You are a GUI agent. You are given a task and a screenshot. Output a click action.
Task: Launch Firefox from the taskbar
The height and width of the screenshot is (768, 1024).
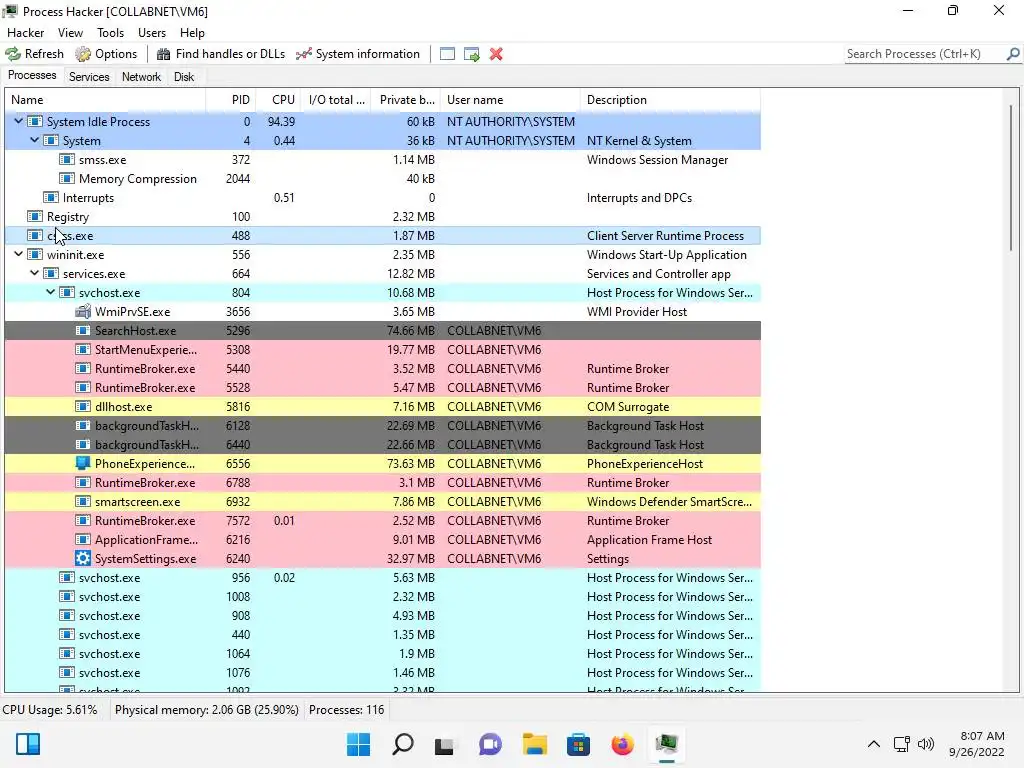pos(622,744)
